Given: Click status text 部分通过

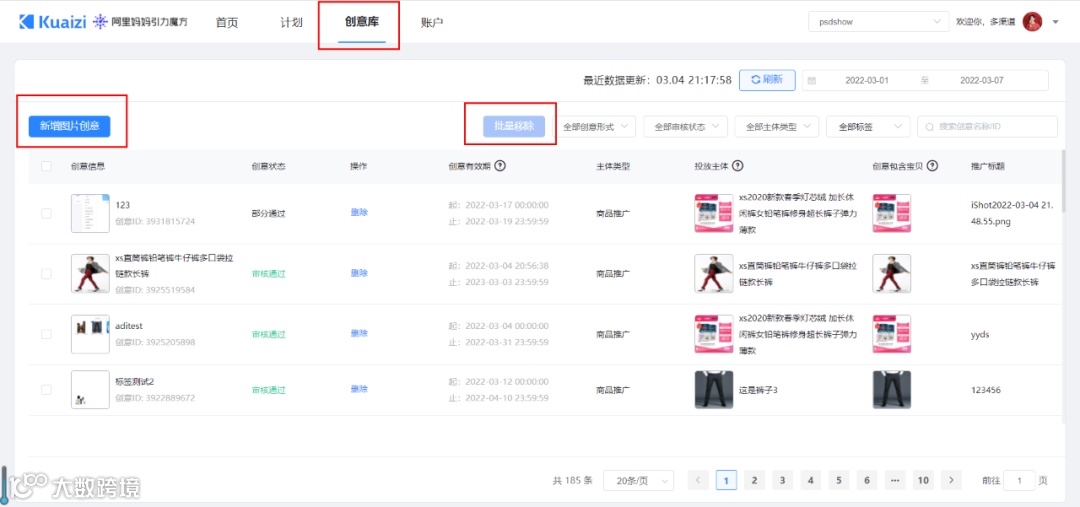Looking at the screenshot, I should (x=269, y=213).
